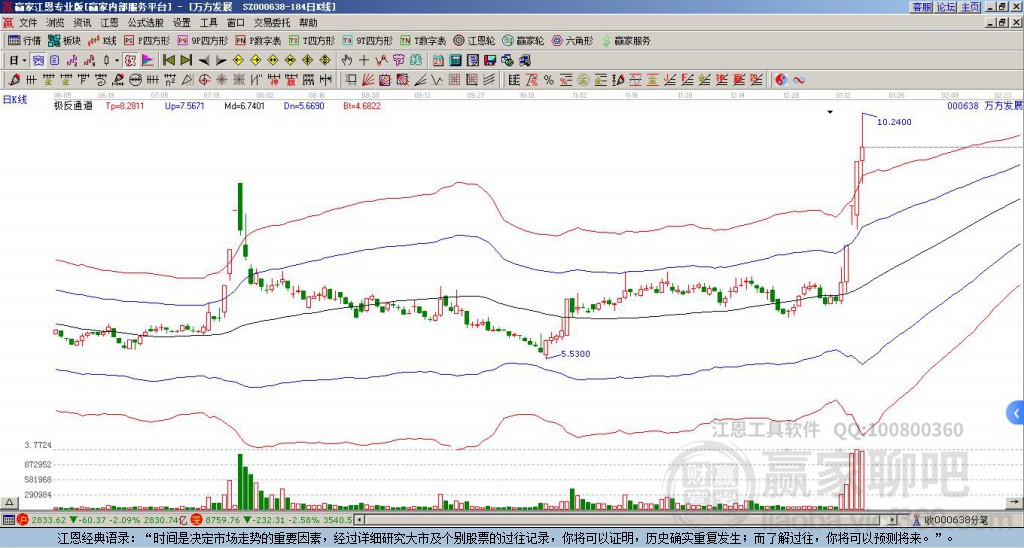Click the Tp=8.2811 indicator value

(125, 105)
